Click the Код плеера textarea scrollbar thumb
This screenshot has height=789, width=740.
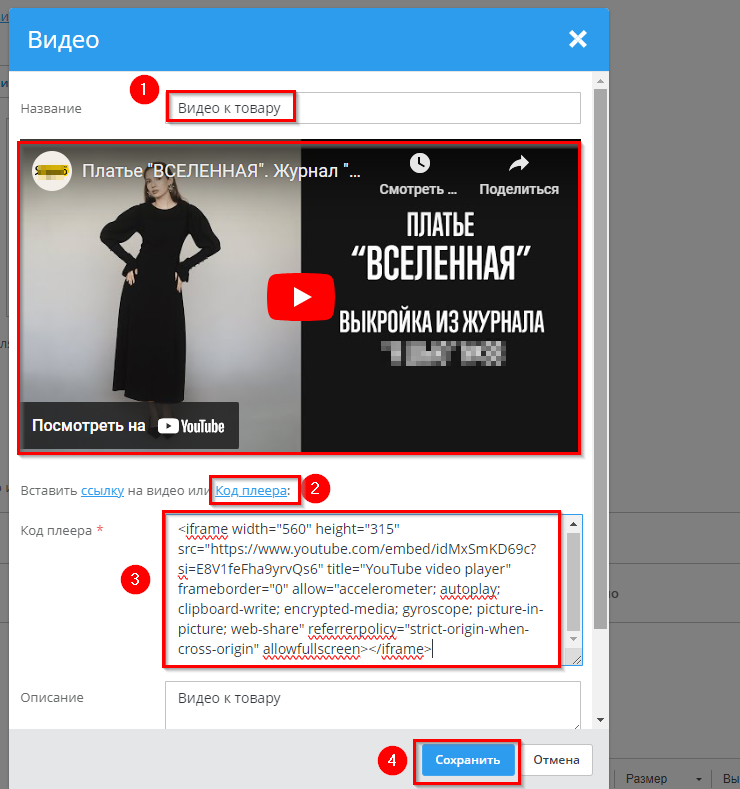573,580
